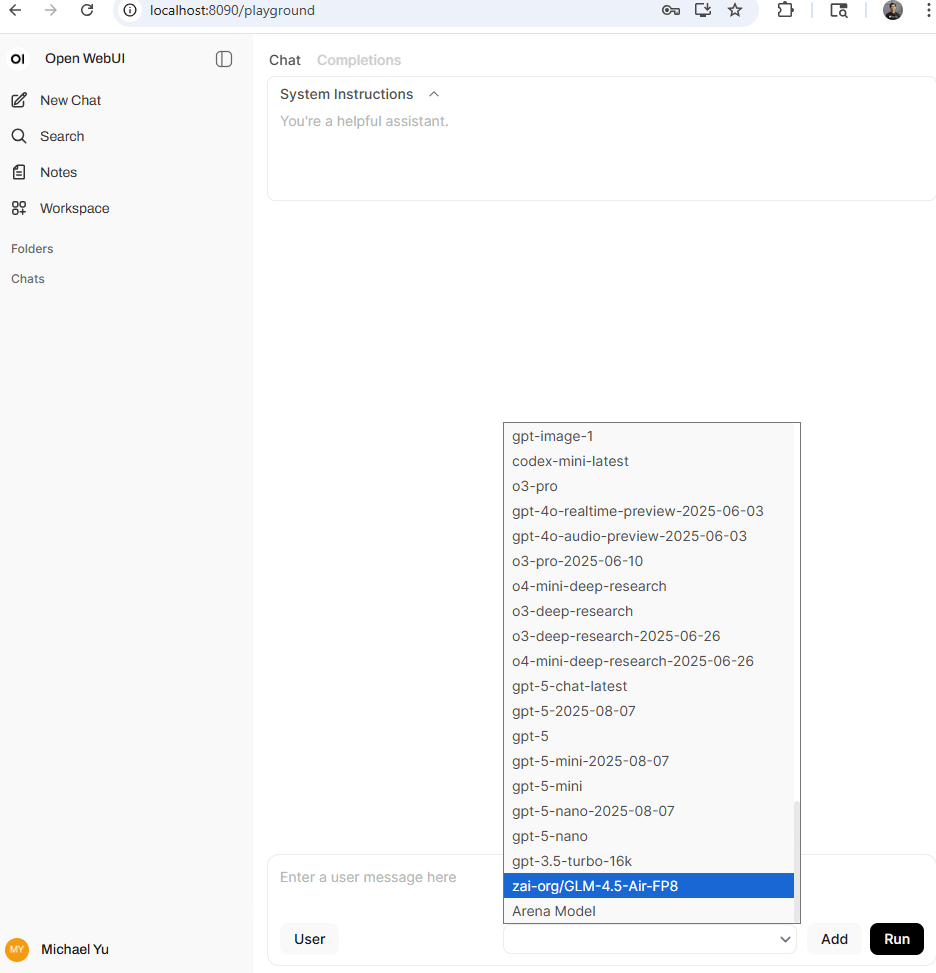Click the Open WebUI logo
Image resolution: width=936 pixels, height=973 pixels.
[18, 59]
